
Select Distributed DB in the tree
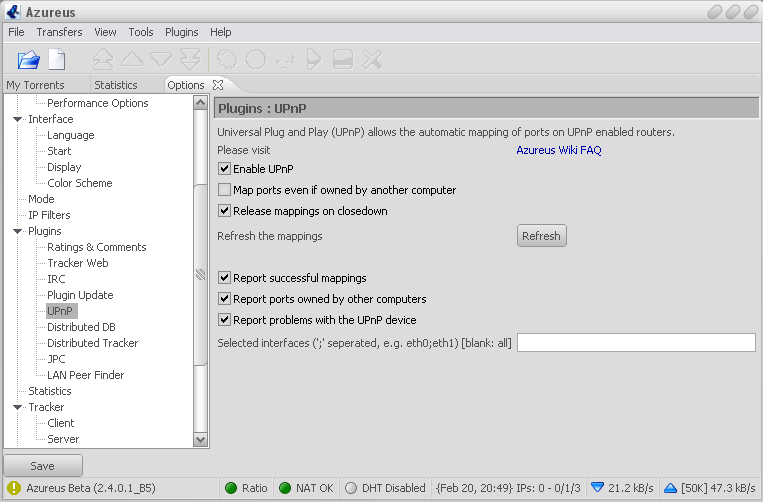(x=81, y=327)
